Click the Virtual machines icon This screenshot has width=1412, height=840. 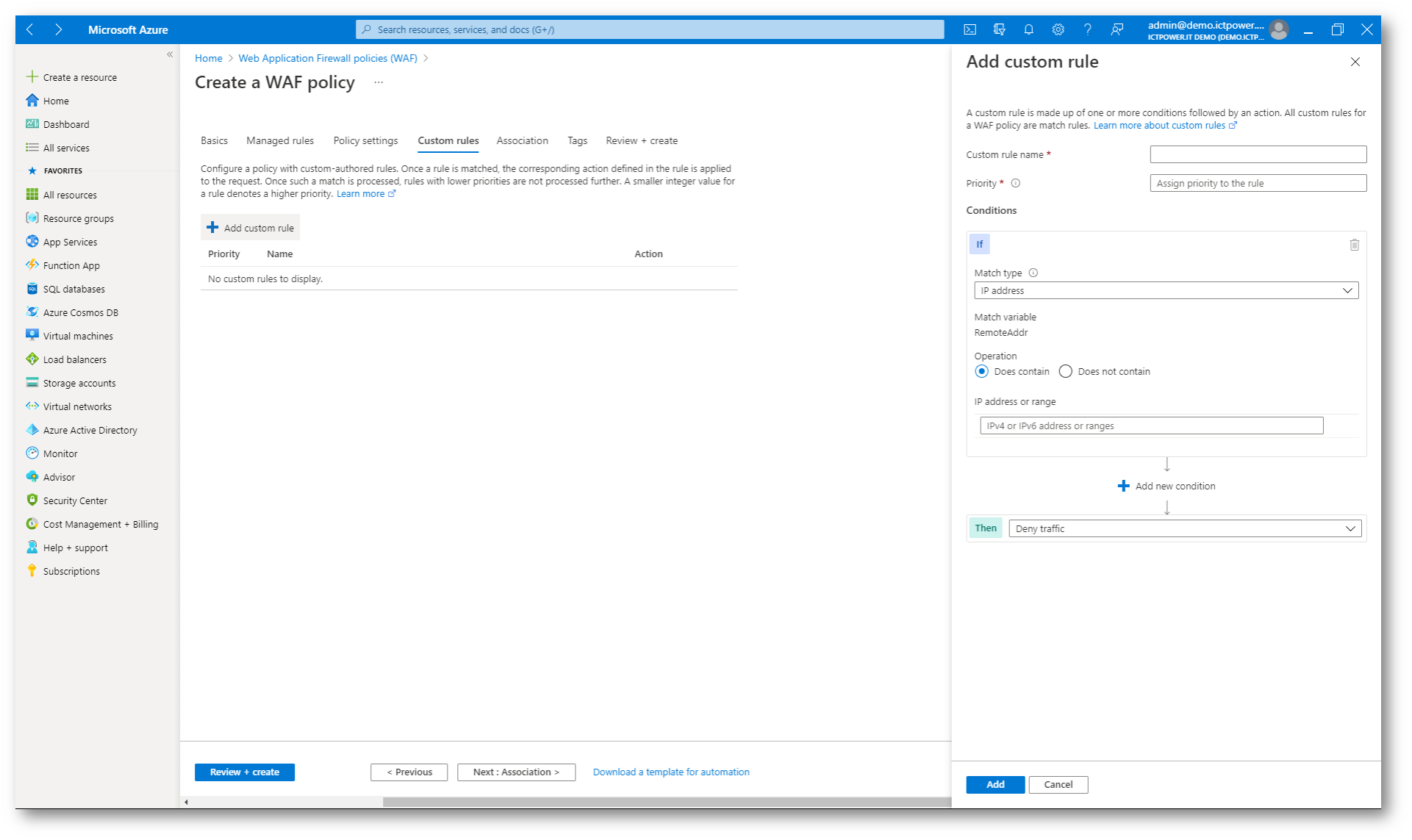(x=32, y=335)
